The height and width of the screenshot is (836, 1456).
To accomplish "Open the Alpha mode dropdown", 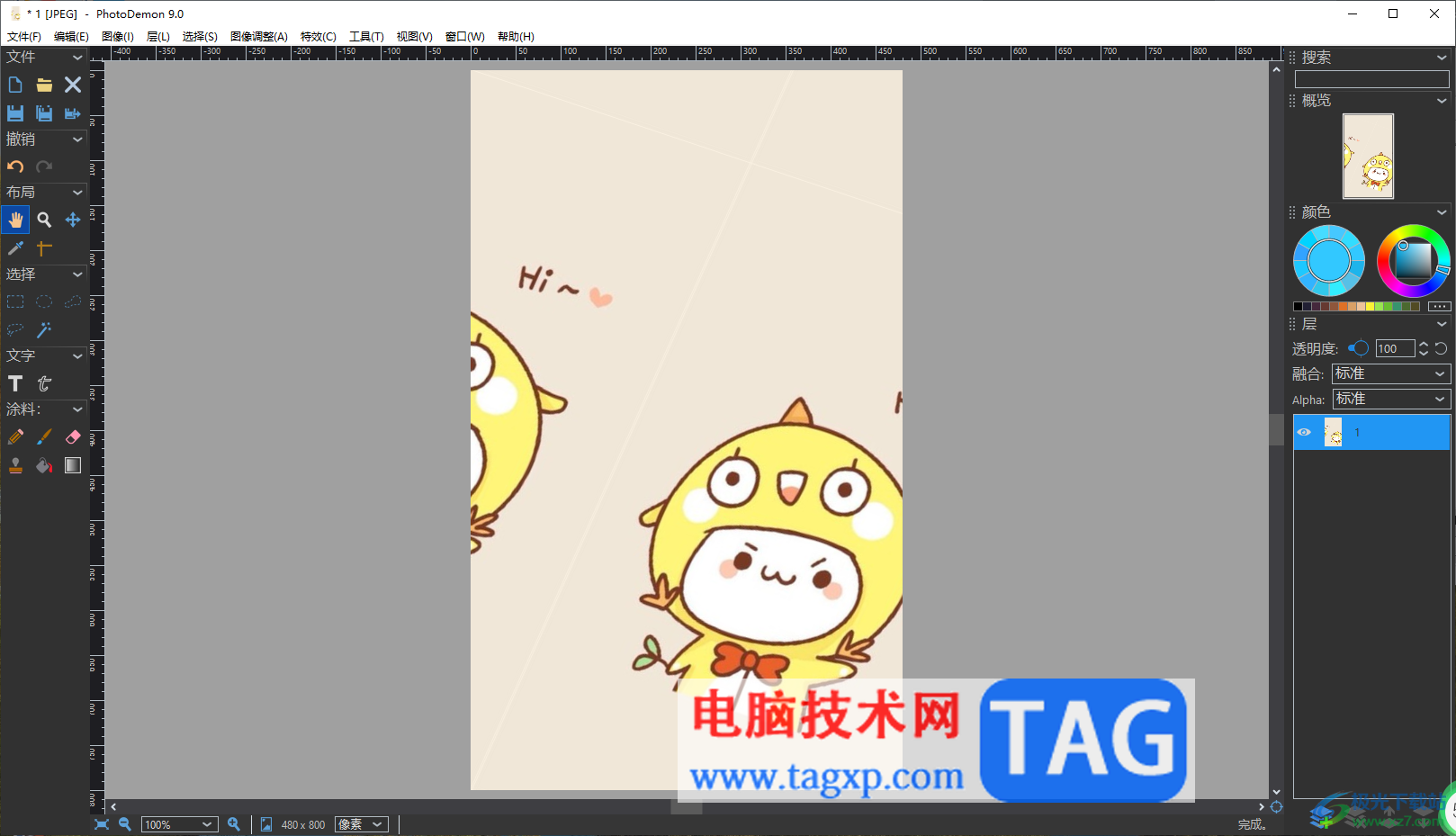I will tap(1391, 399).
